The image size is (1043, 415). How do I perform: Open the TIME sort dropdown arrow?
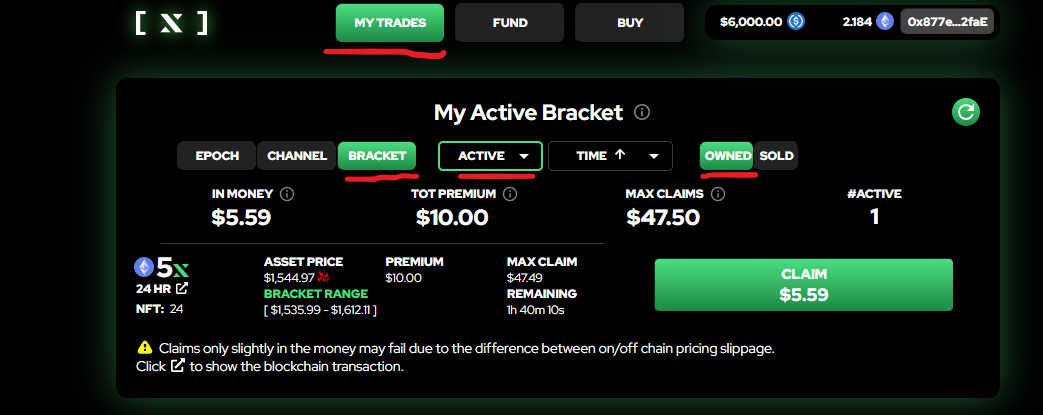coord(654,156)
